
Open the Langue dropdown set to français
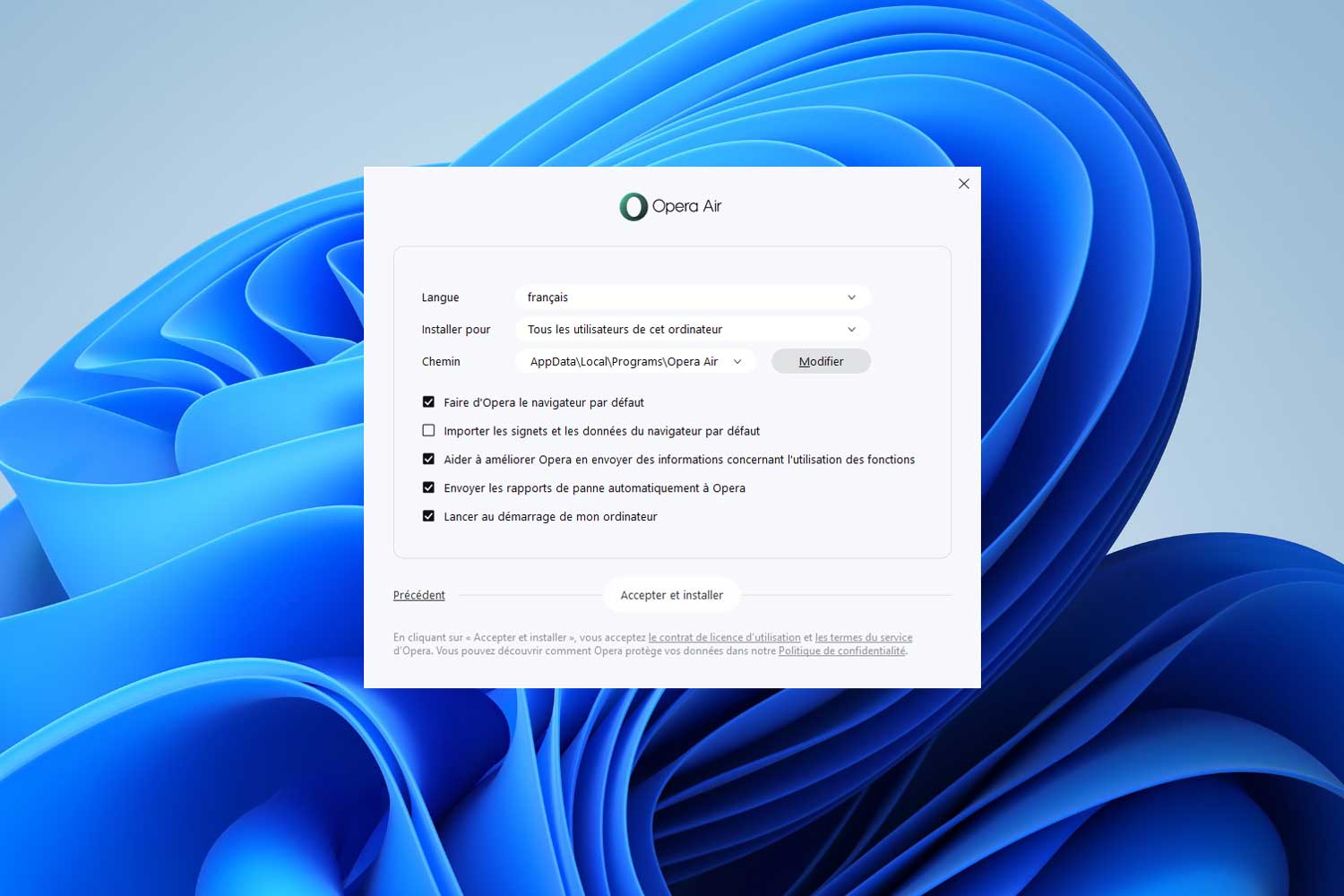coord(693,297)
